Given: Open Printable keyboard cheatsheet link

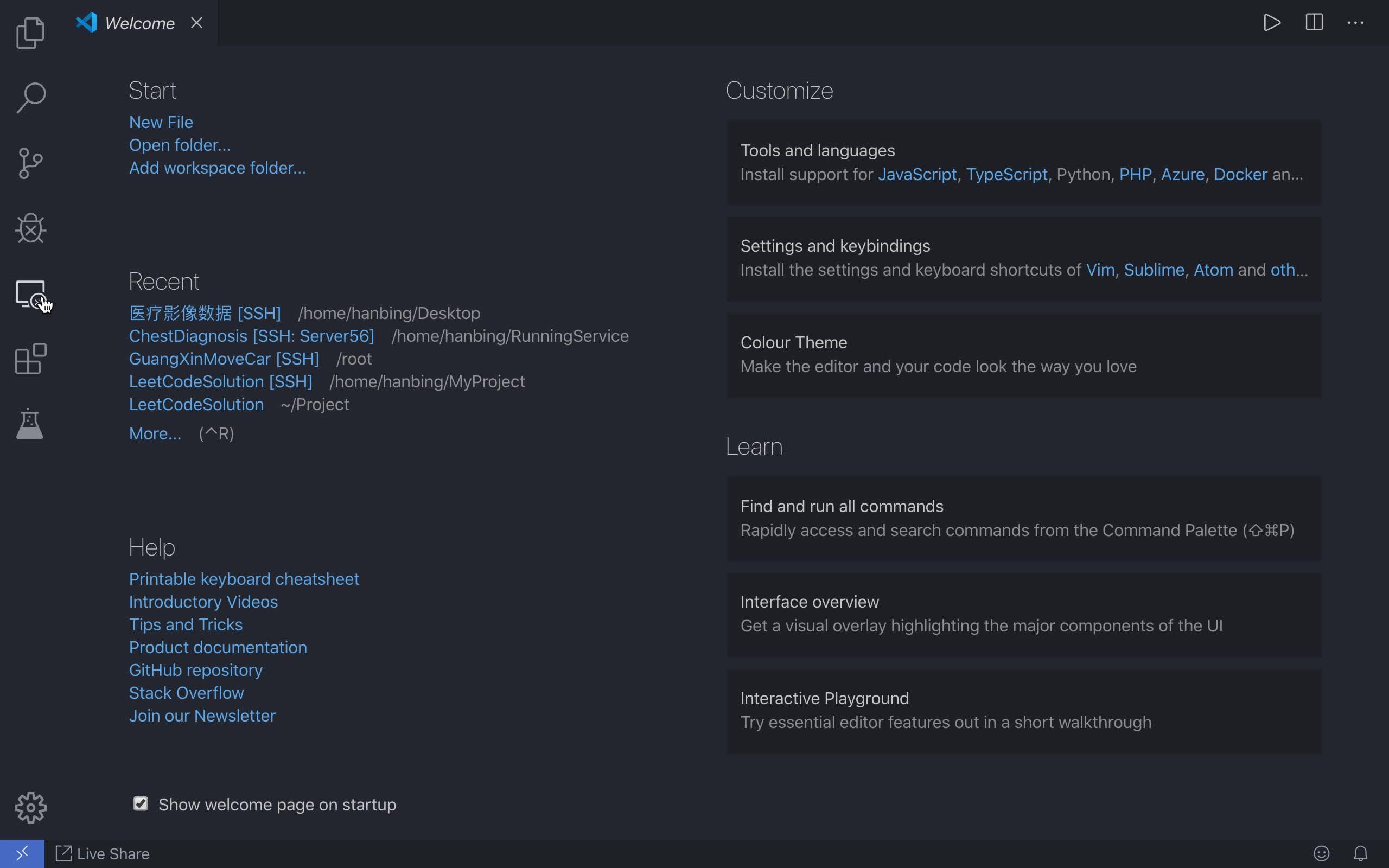Looking at the screenshot, I should [x=244, y=579].
